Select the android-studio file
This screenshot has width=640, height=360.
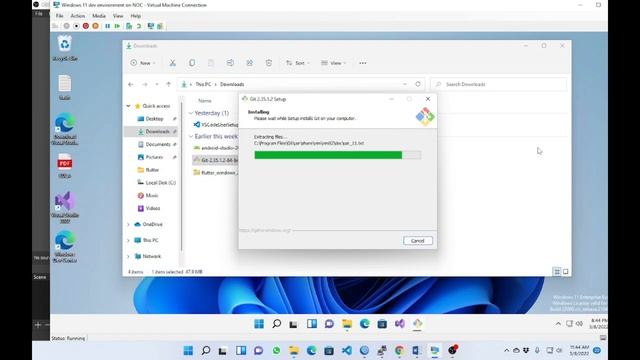tap(216, 148)
